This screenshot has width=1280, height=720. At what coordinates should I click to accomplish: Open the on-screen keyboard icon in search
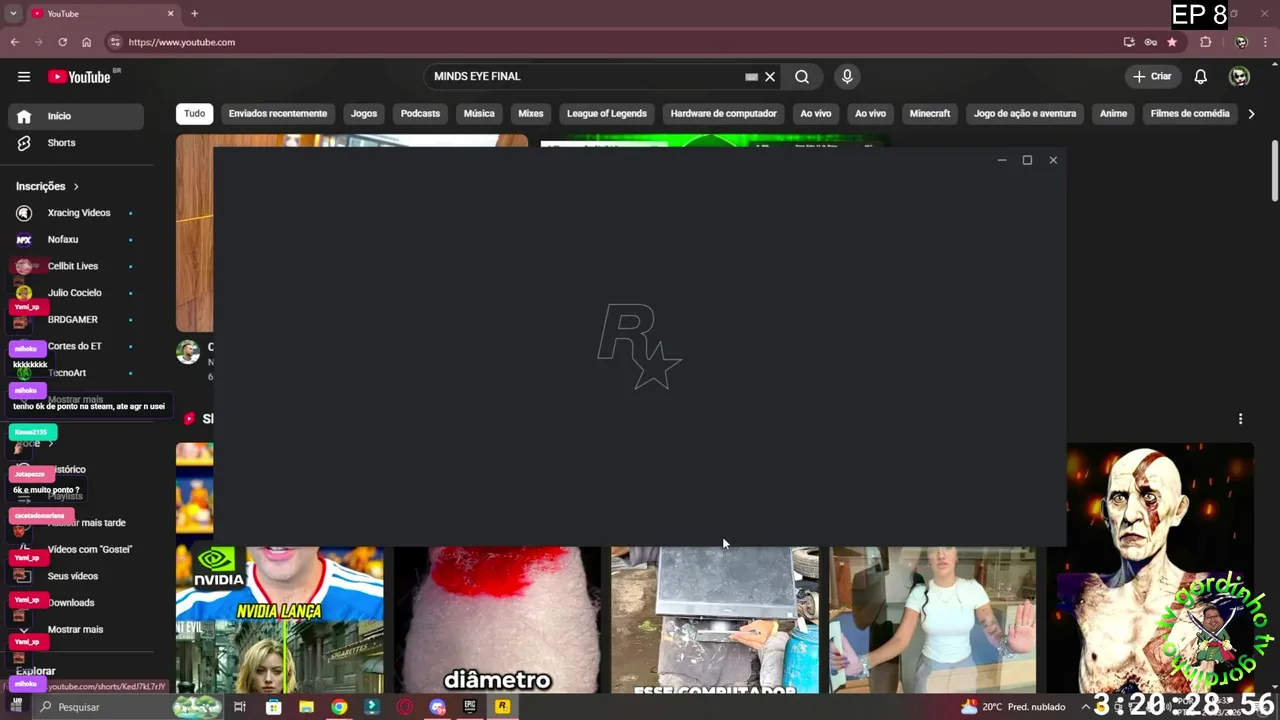(x=752, y=77)
